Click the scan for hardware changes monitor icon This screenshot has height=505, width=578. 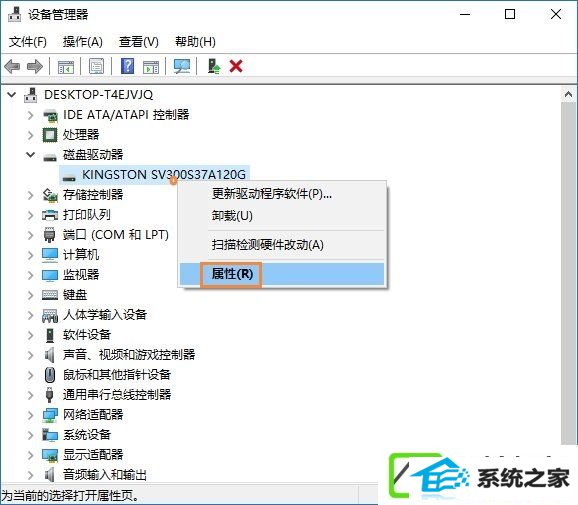click(182, 66)
